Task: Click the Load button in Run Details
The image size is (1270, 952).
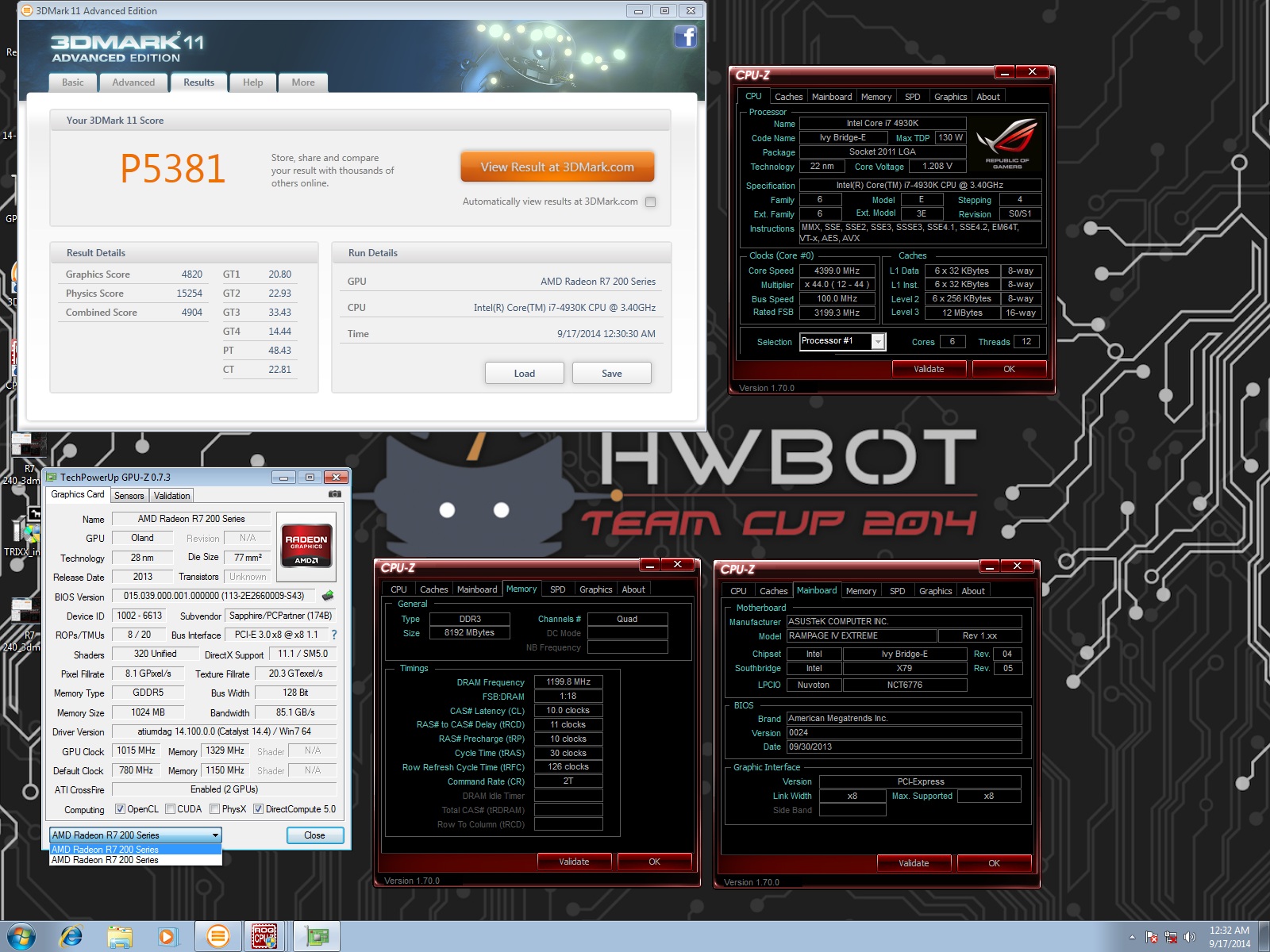Action: pos(525,373)
